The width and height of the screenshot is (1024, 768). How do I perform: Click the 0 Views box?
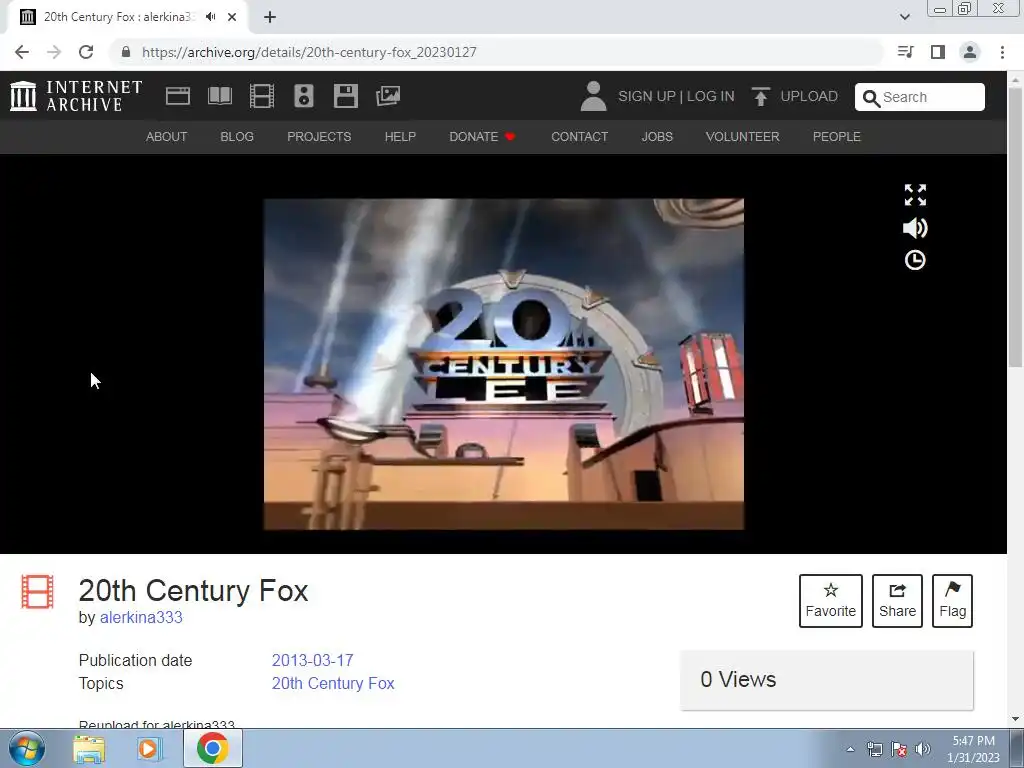[827, 680]
